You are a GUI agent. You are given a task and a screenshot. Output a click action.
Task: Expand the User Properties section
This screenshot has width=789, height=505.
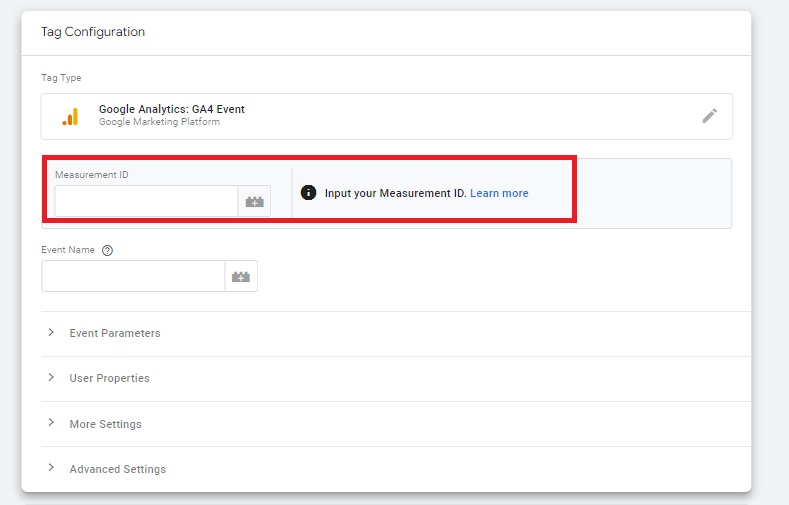[109, 378]
